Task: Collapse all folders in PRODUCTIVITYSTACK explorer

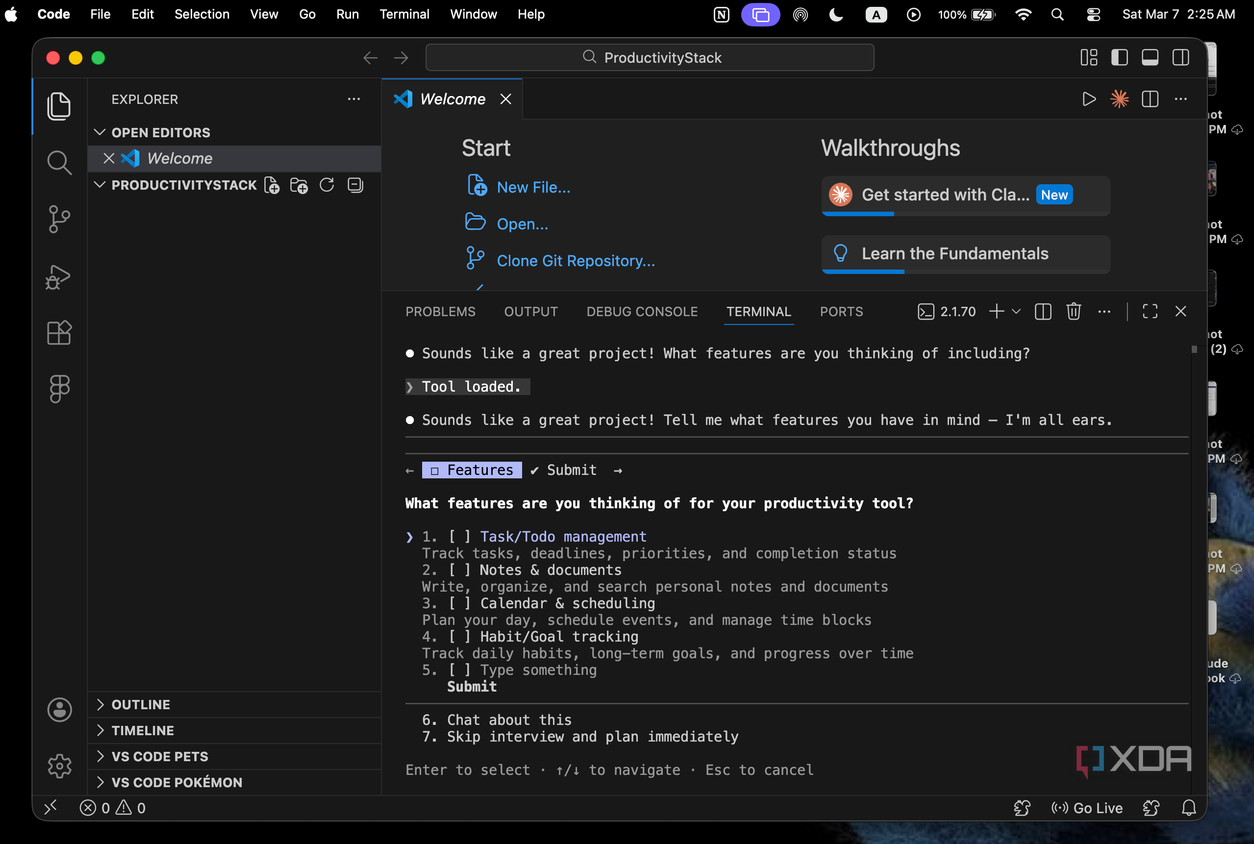Action: tap(354, 185)
